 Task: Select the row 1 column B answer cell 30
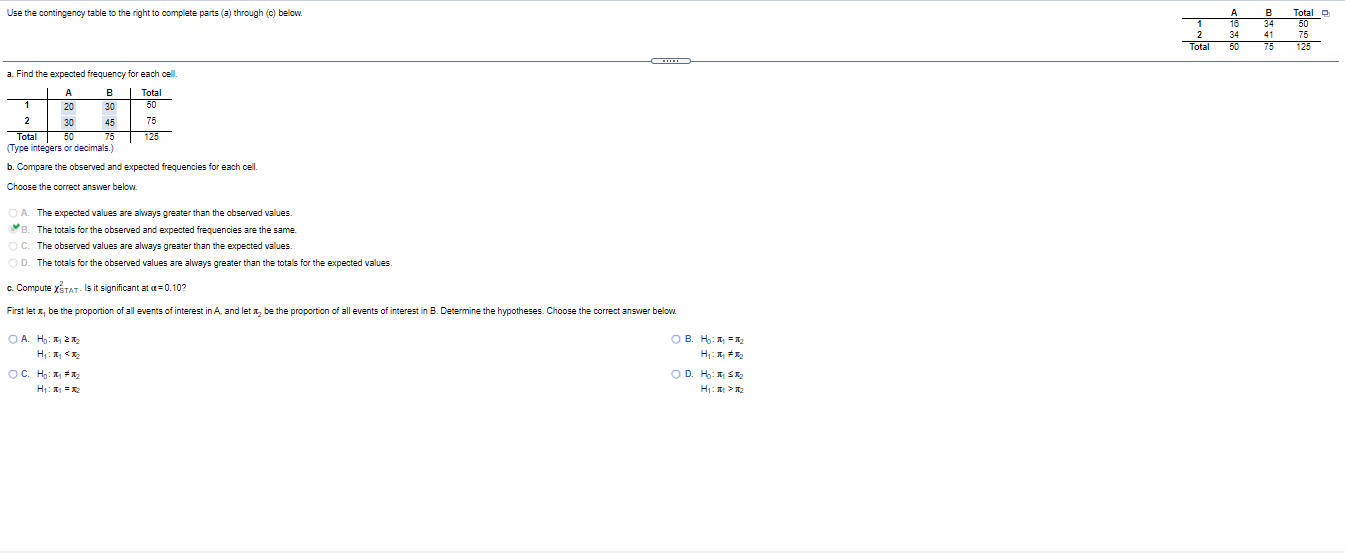110,107
